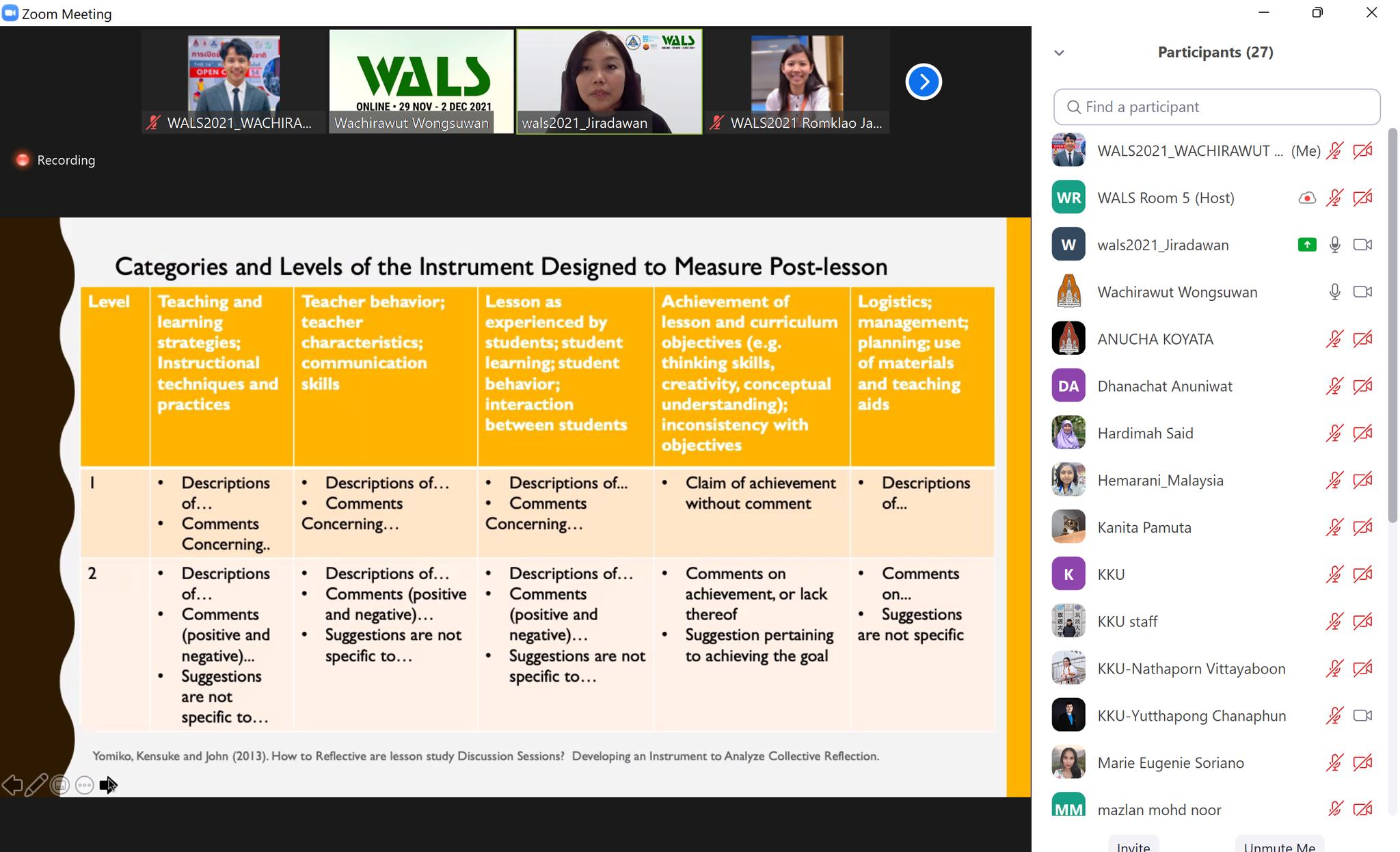Click the Zoom logo in the title bar
Image resolution: width=1400 pixels, height=852 pixels.
pyautogui.click(x=10, y=14)
